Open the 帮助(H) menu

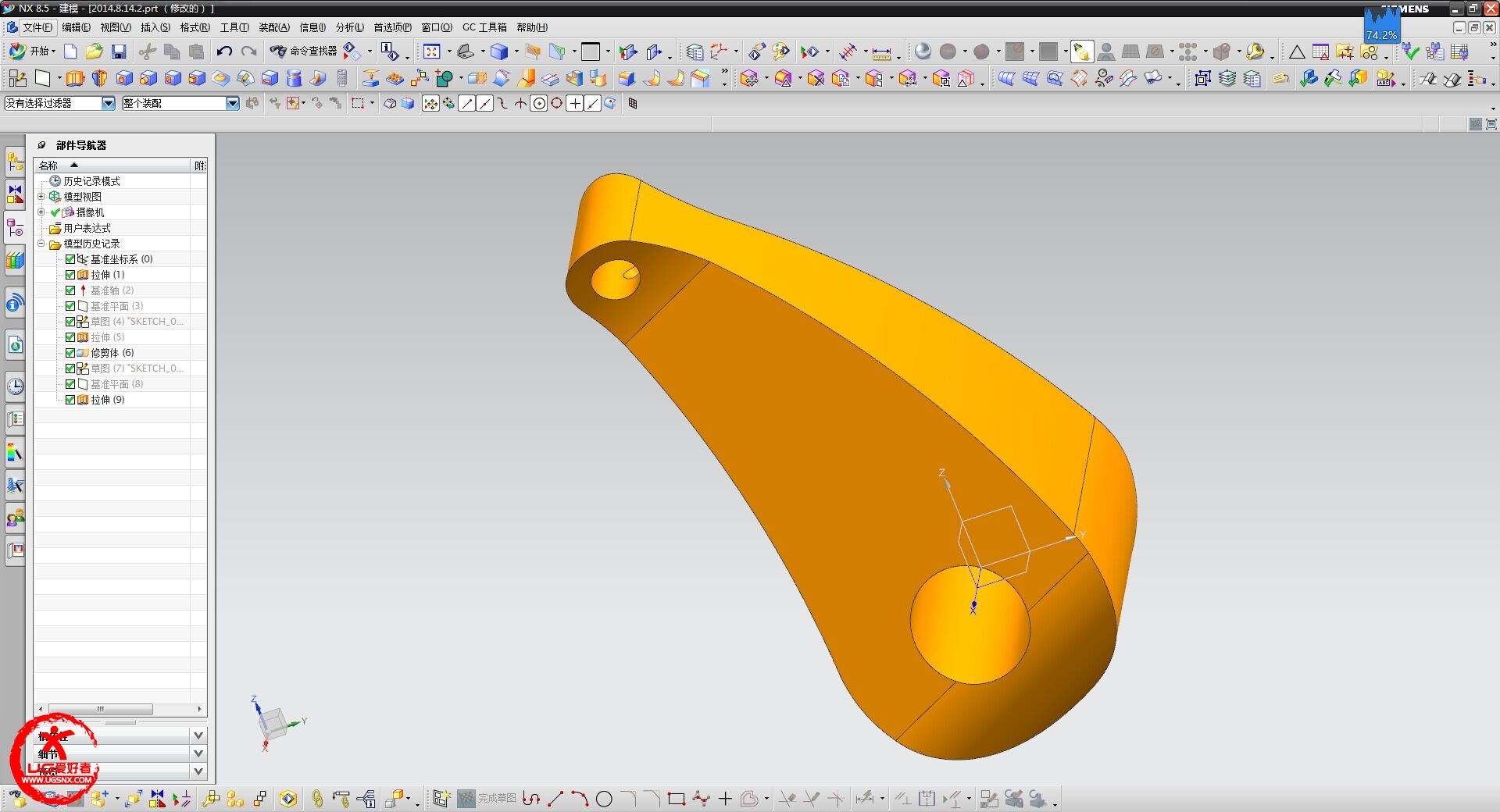point(532,27)
